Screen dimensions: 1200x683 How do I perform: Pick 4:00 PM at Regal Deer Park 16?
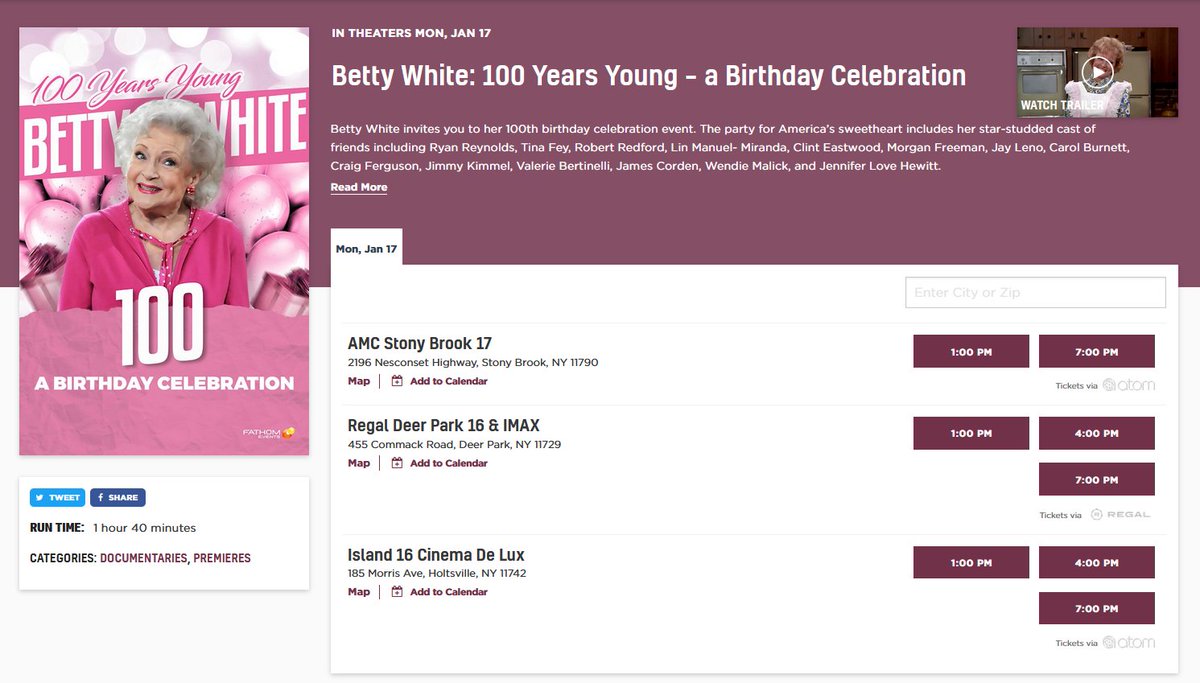click(x=1097, y=433)
